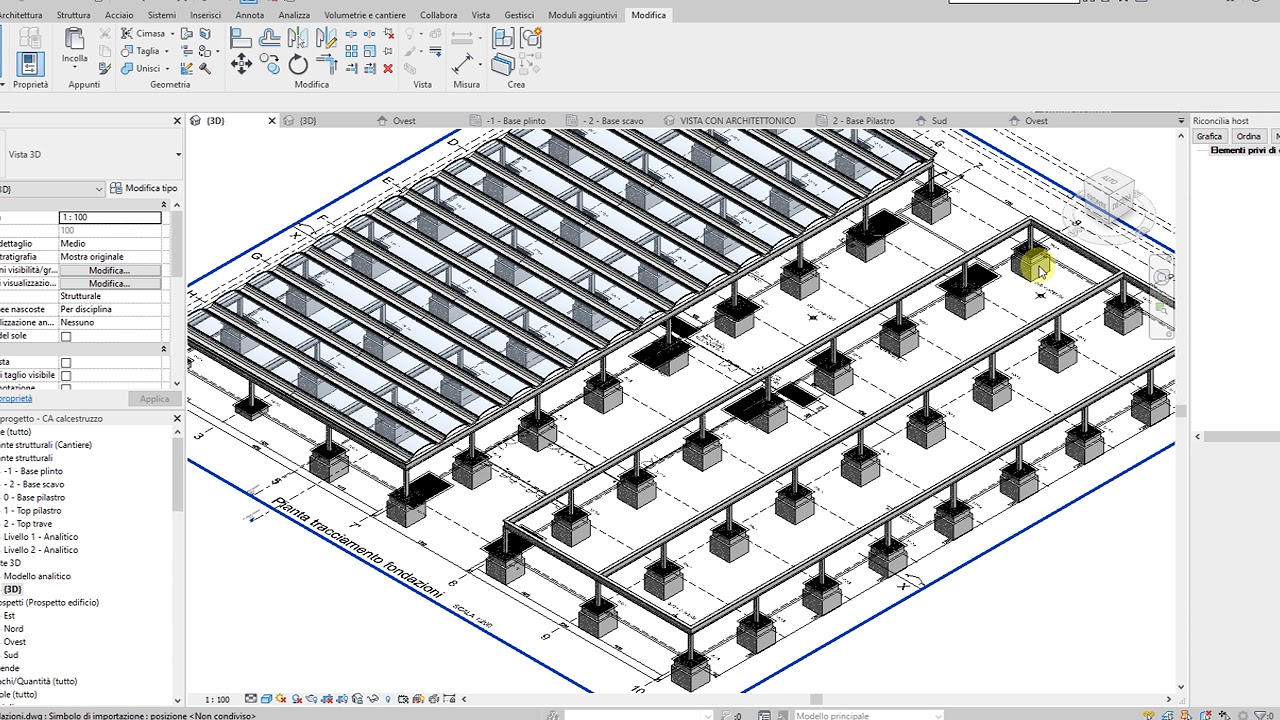Select the Mirror draw axis tool

(x=326, y=38)
